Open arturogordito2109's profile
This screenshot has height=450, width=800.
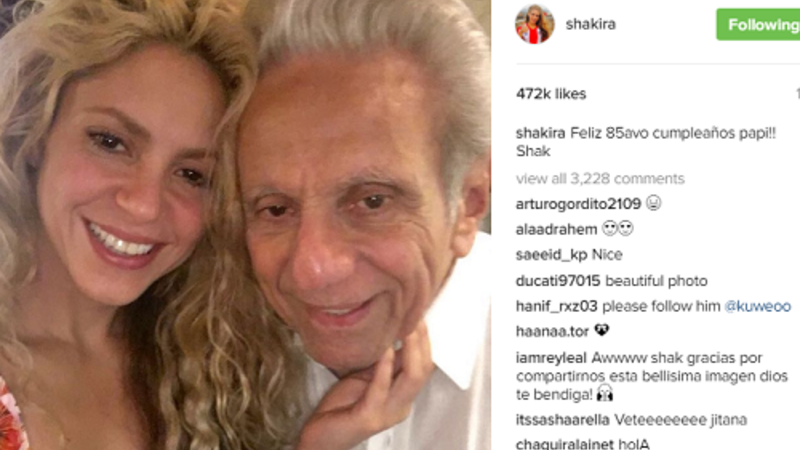(578, 204)
